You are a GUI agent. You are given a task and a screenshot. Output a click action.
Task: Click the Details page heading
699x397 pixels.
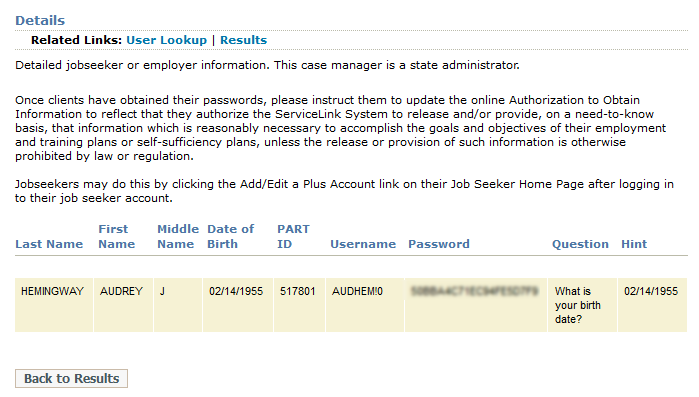[x=40, y=20]
